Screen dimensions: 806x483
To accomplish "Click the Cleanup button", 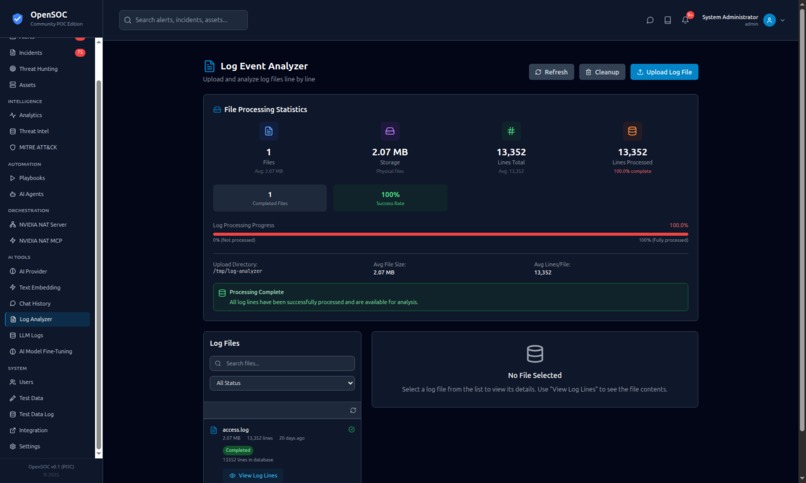I will pos(602,72).
